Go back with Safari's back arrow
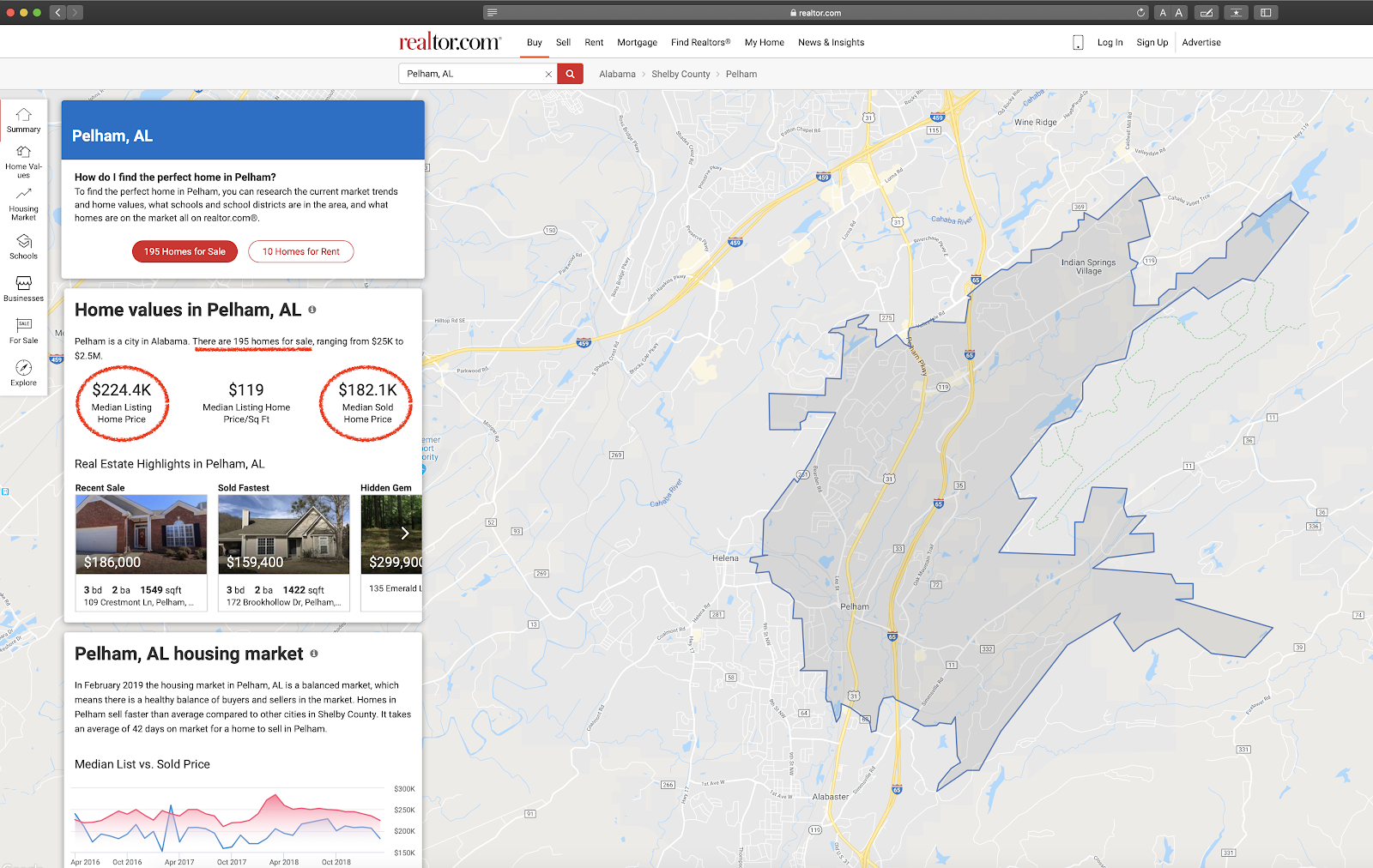This screenshot has width=1373, height=868. click(x=57, y=13)
